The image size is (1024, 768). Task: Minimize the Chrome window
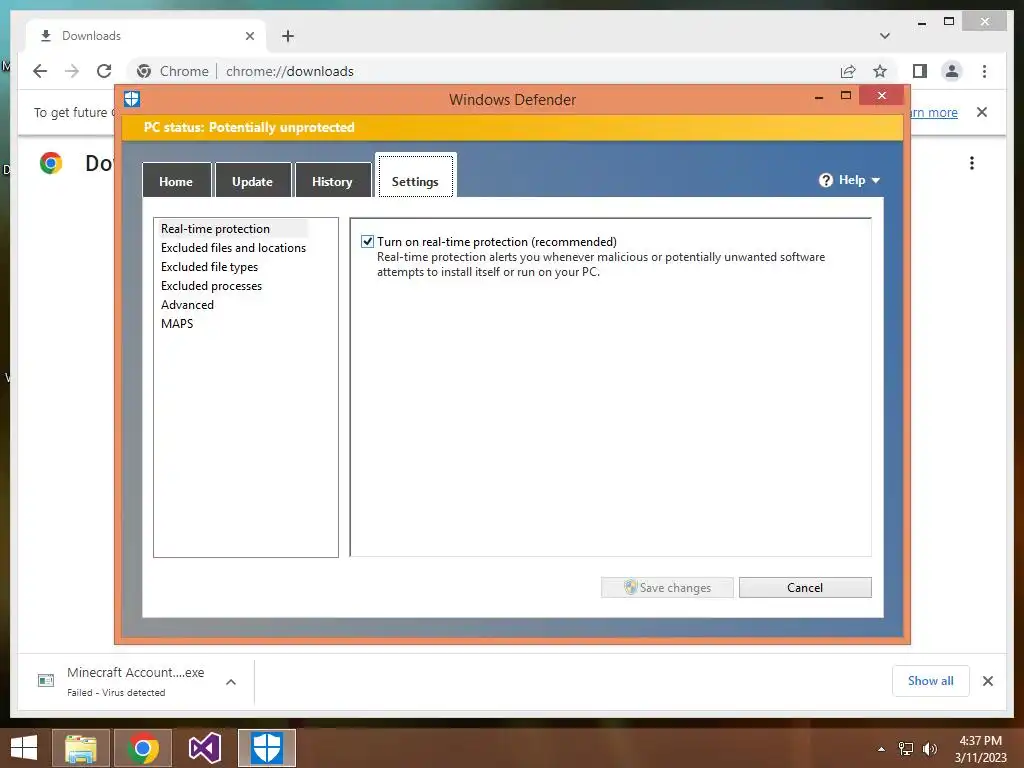pos(921,23)
